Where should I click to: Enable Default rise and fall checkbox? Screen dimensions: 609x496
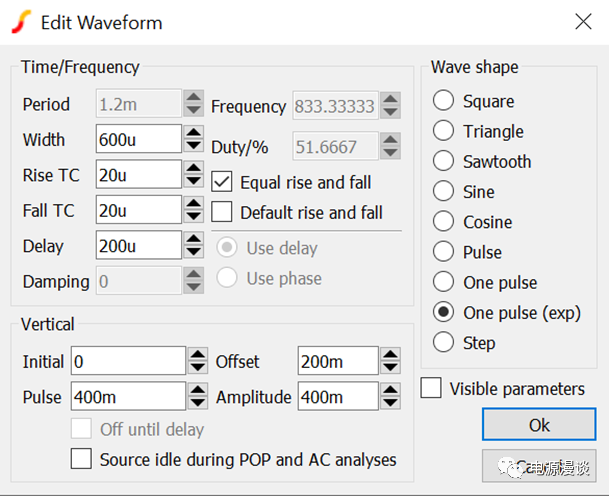(x=222, y=212)
